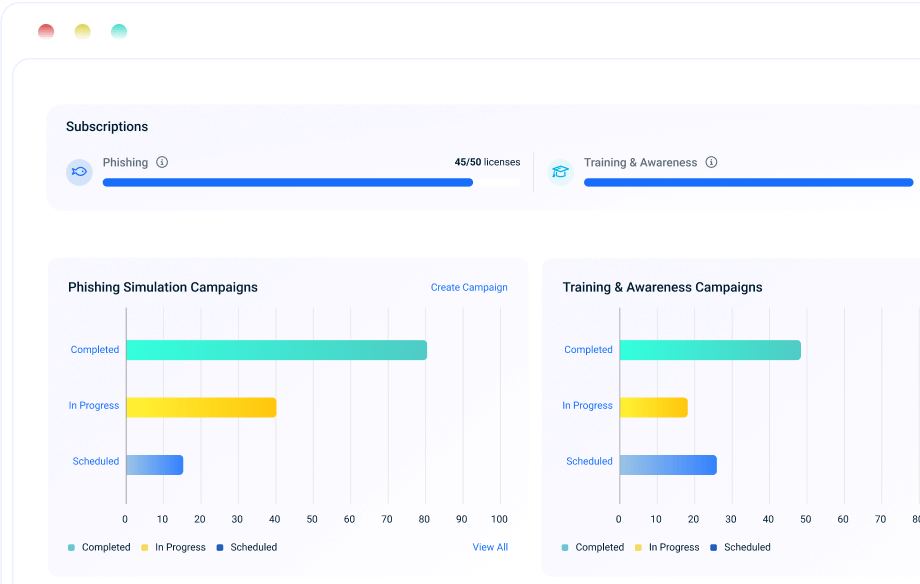This screenshot has width=920, height=584.
Task: Toggle In Progress legend in Phishing chart
Action: click(x=173, y=548)
